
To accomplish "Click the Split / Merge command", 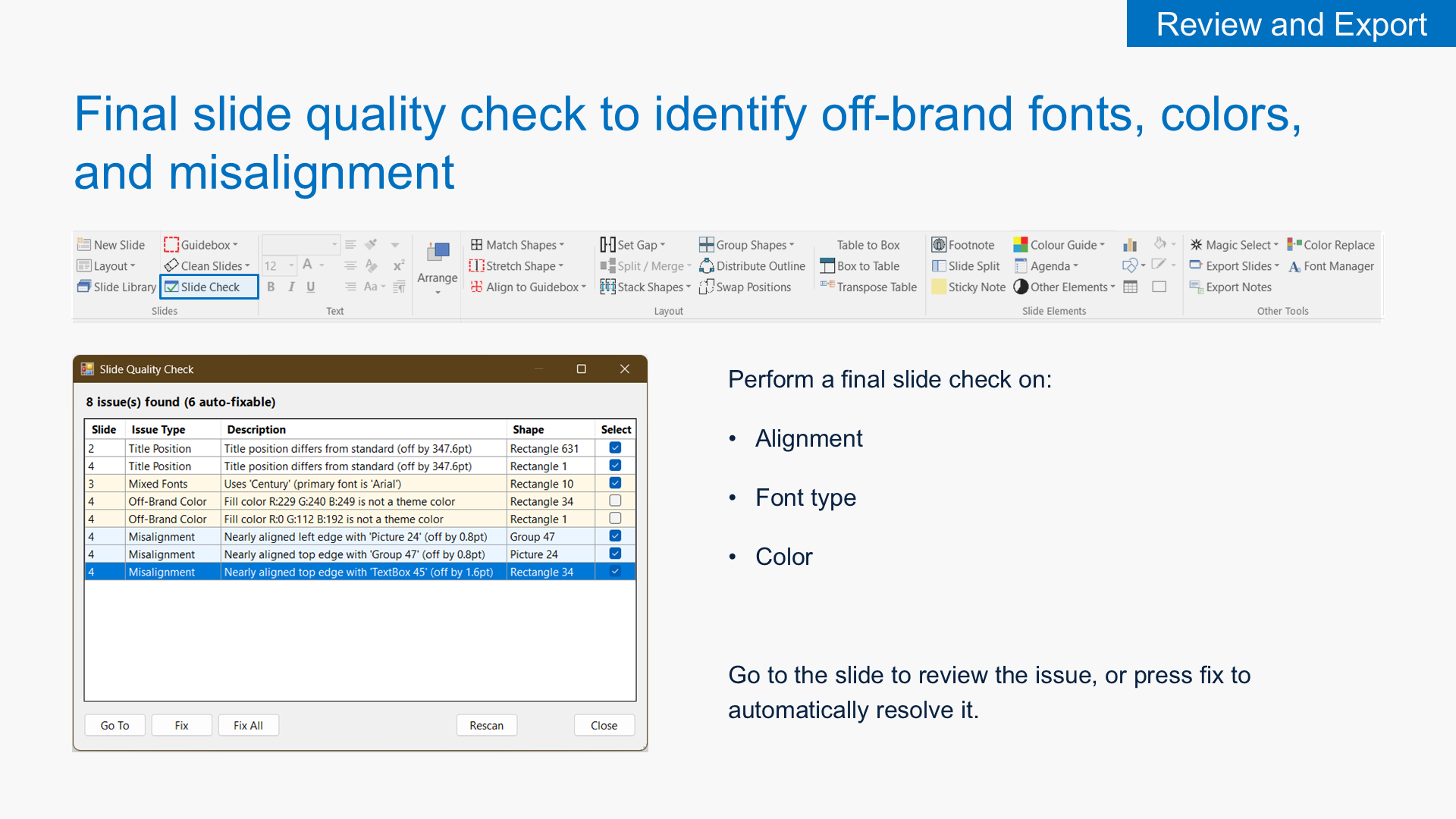I will [645, 265].
